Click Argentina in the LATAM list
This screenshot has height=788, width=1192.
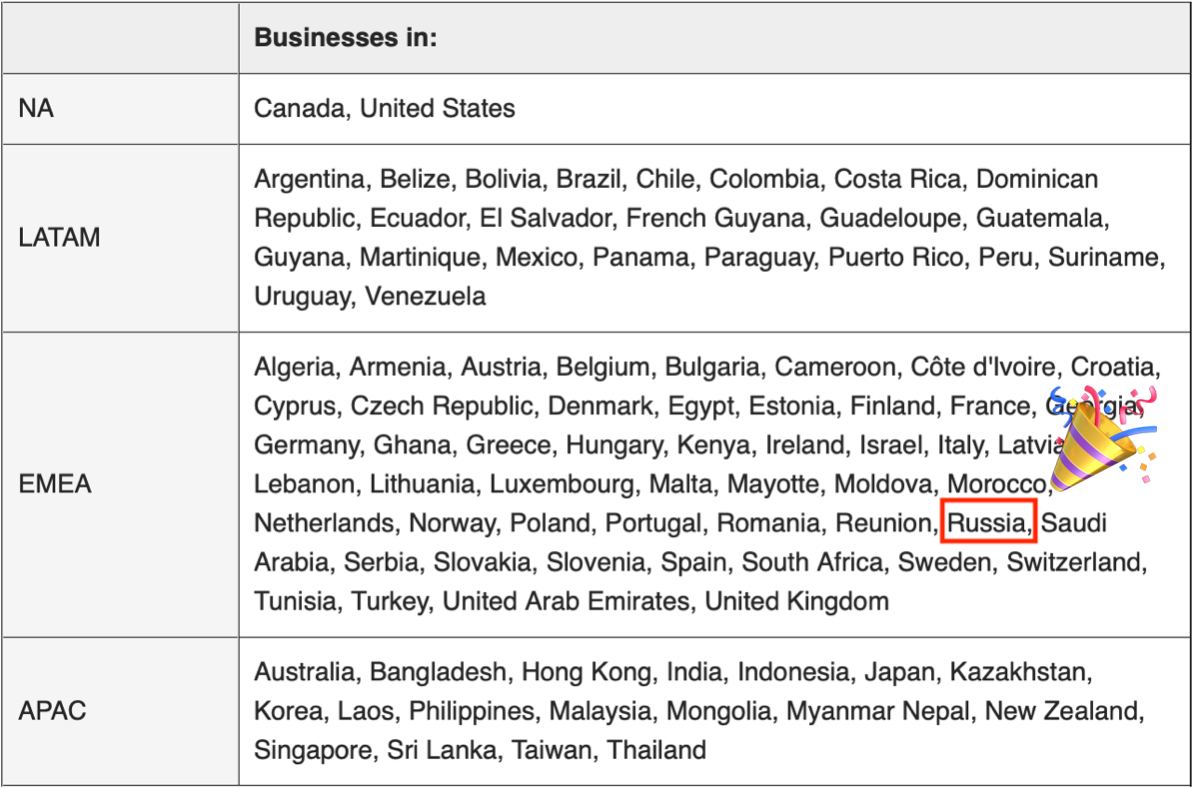click(309, 179)
